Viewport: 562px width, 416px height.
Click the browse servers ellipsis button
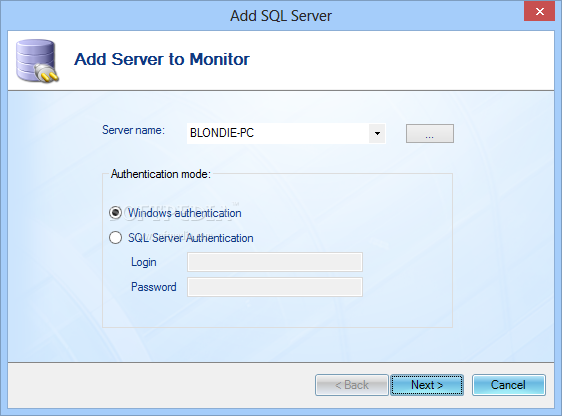click(x=430, y=134)
